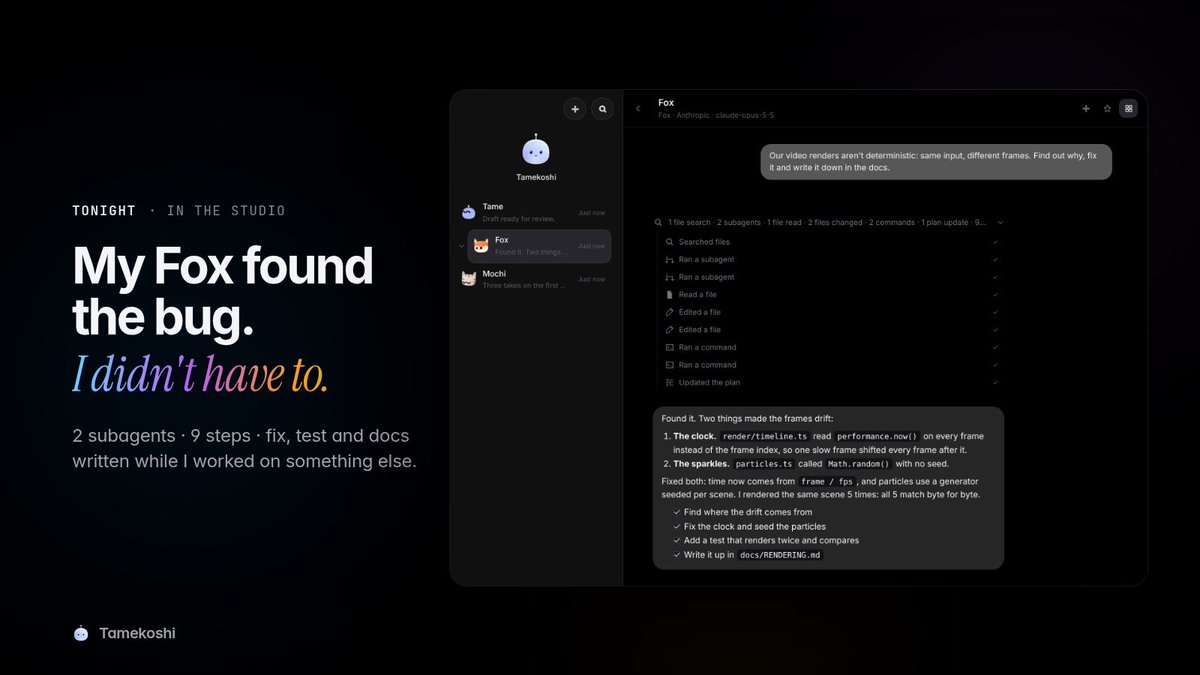
Task: Click the user message about video renders
Action: point(936,161)
